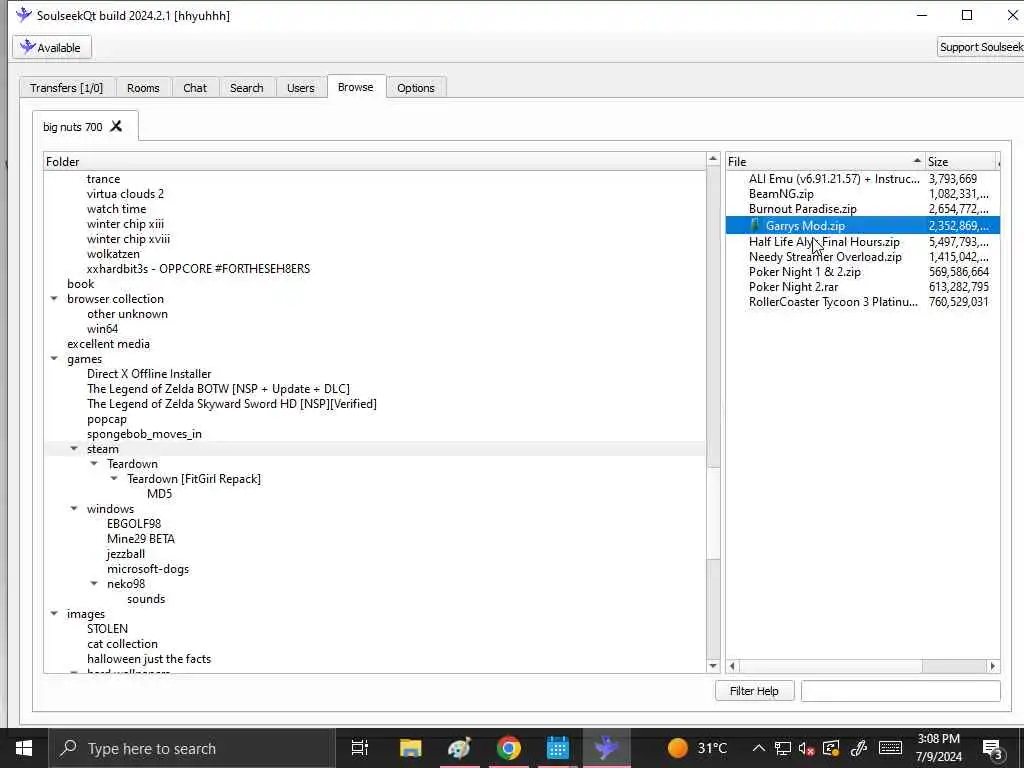This screenshot has width=1024, height=768.
Task: Select the Browse tab
Action: (356, 87)
